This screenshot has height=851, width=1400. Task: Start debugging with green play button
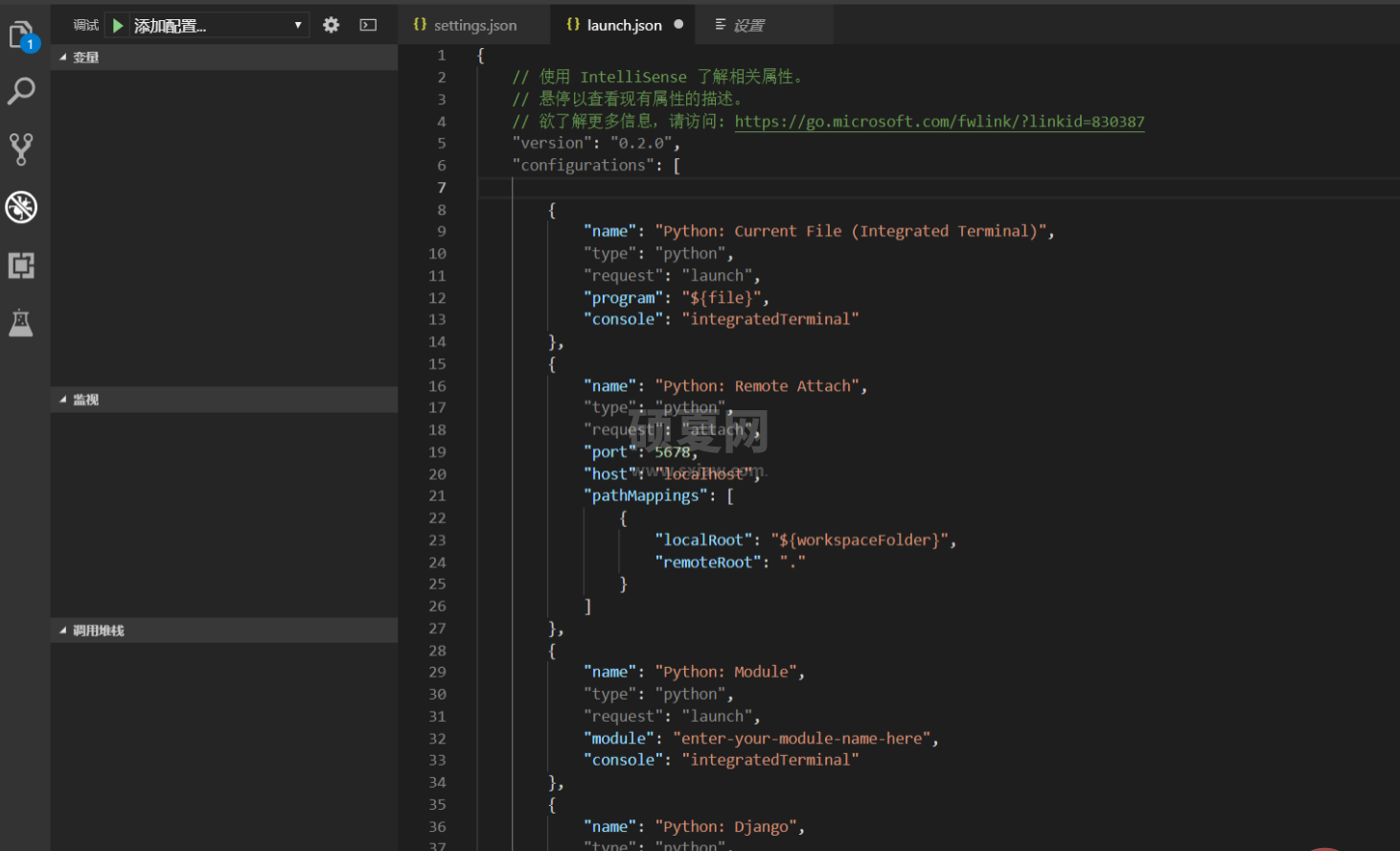118,25
